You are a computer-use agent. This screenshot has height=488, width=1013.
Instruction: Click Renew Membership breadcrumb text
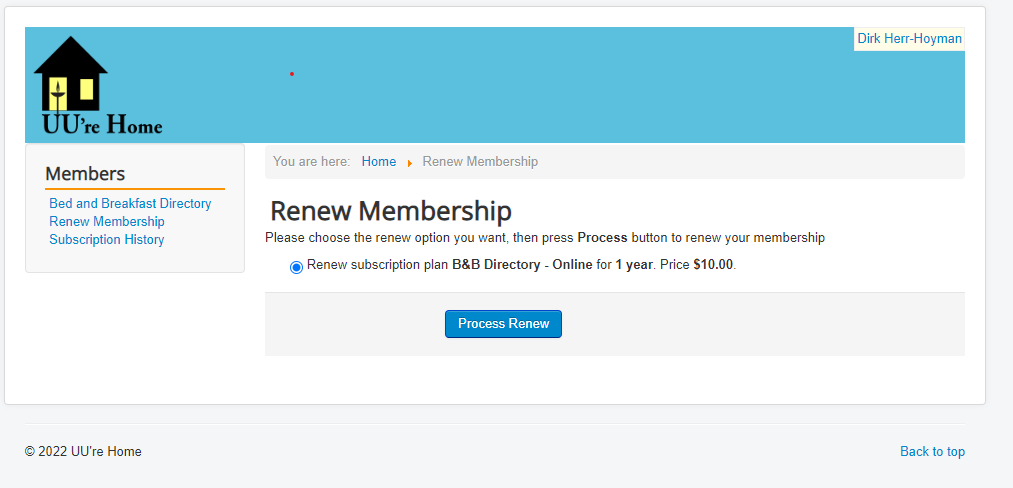click(x=480, y=162)
